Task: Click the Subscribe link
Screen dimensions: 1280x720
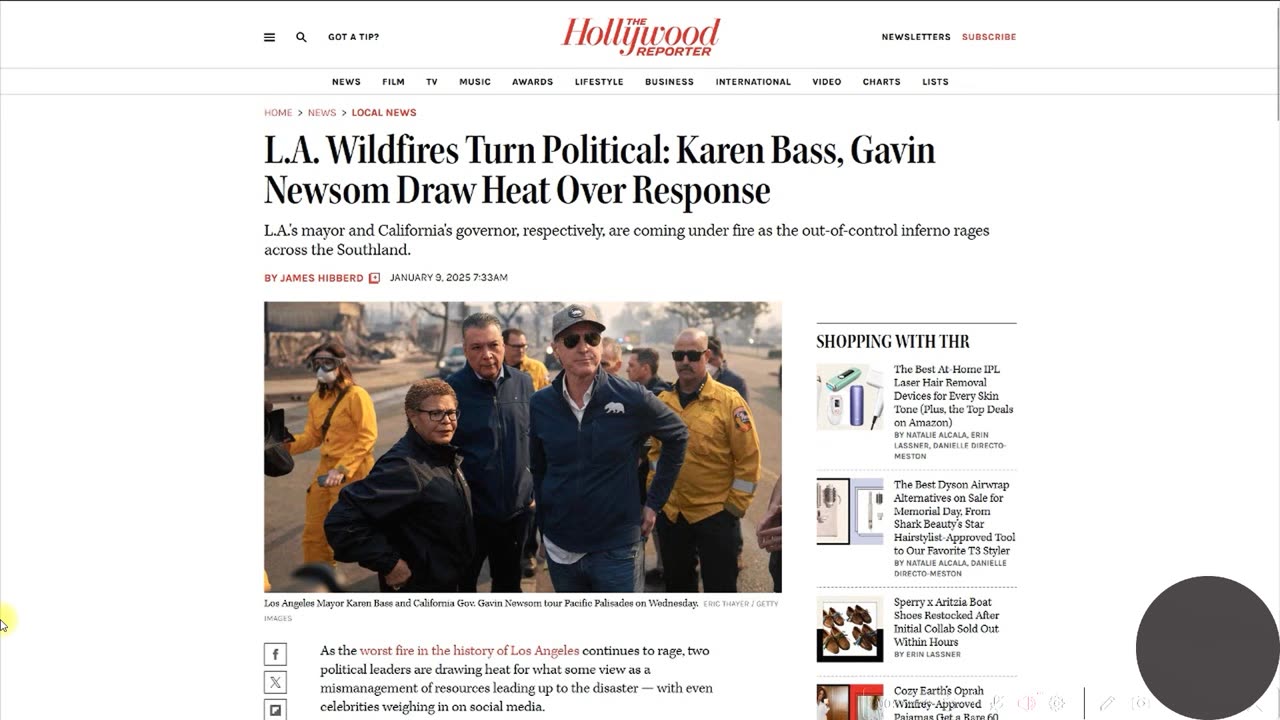Action: click(989, 37)
